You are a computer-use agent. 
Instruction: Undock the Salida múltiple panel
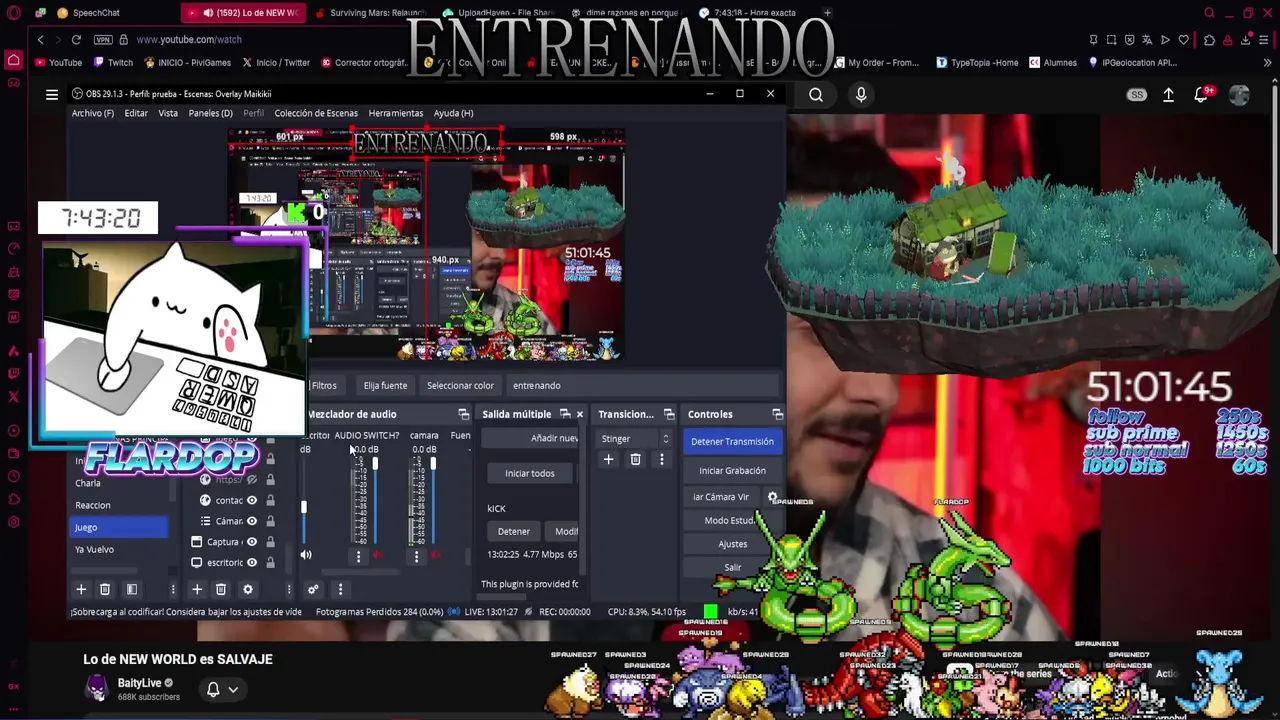pos(565,414)
